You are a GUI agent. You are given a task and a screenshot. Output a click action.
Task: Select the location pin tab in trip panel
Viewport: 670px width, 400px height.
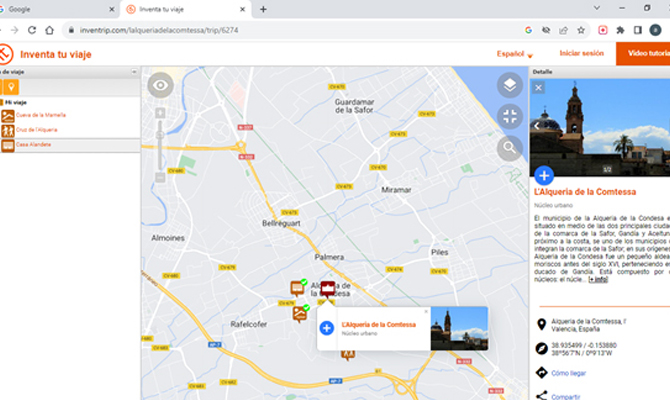(x=11, y=87)
